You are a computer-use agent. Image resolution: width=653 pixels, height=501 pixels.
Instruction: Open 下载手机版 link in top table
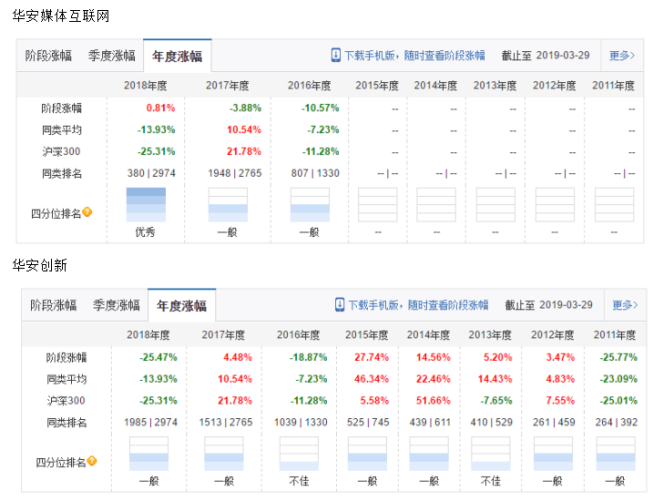[x=414, y=55]
